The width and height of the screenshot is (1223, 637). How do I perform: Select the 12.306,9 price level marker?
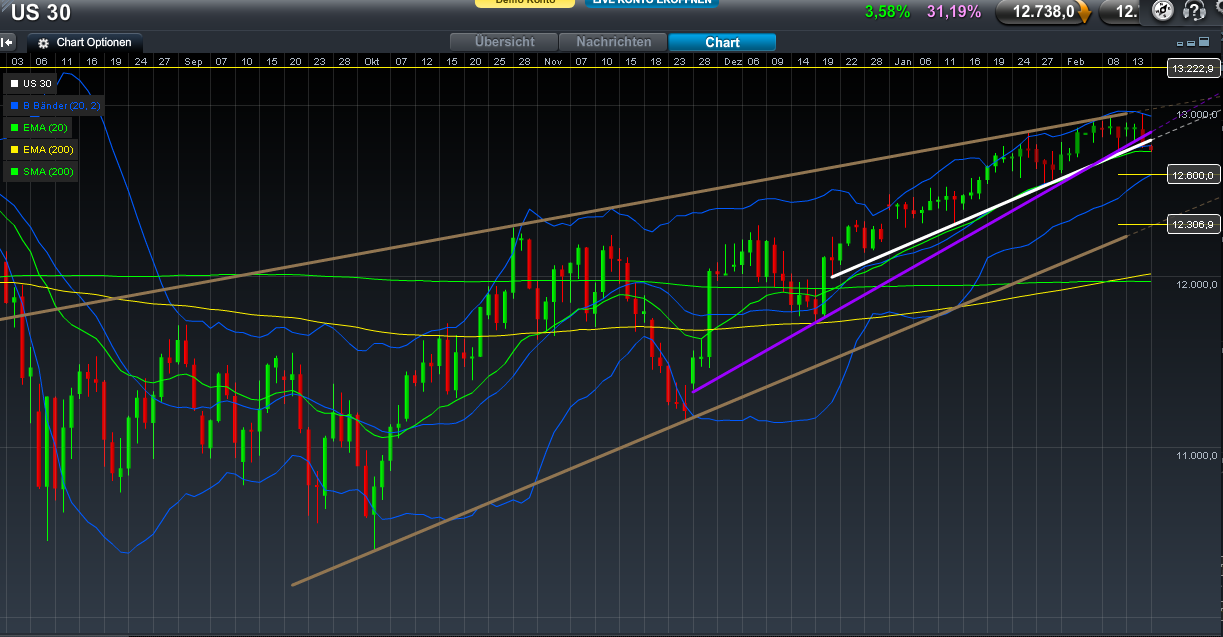(x=1193, y=225)
